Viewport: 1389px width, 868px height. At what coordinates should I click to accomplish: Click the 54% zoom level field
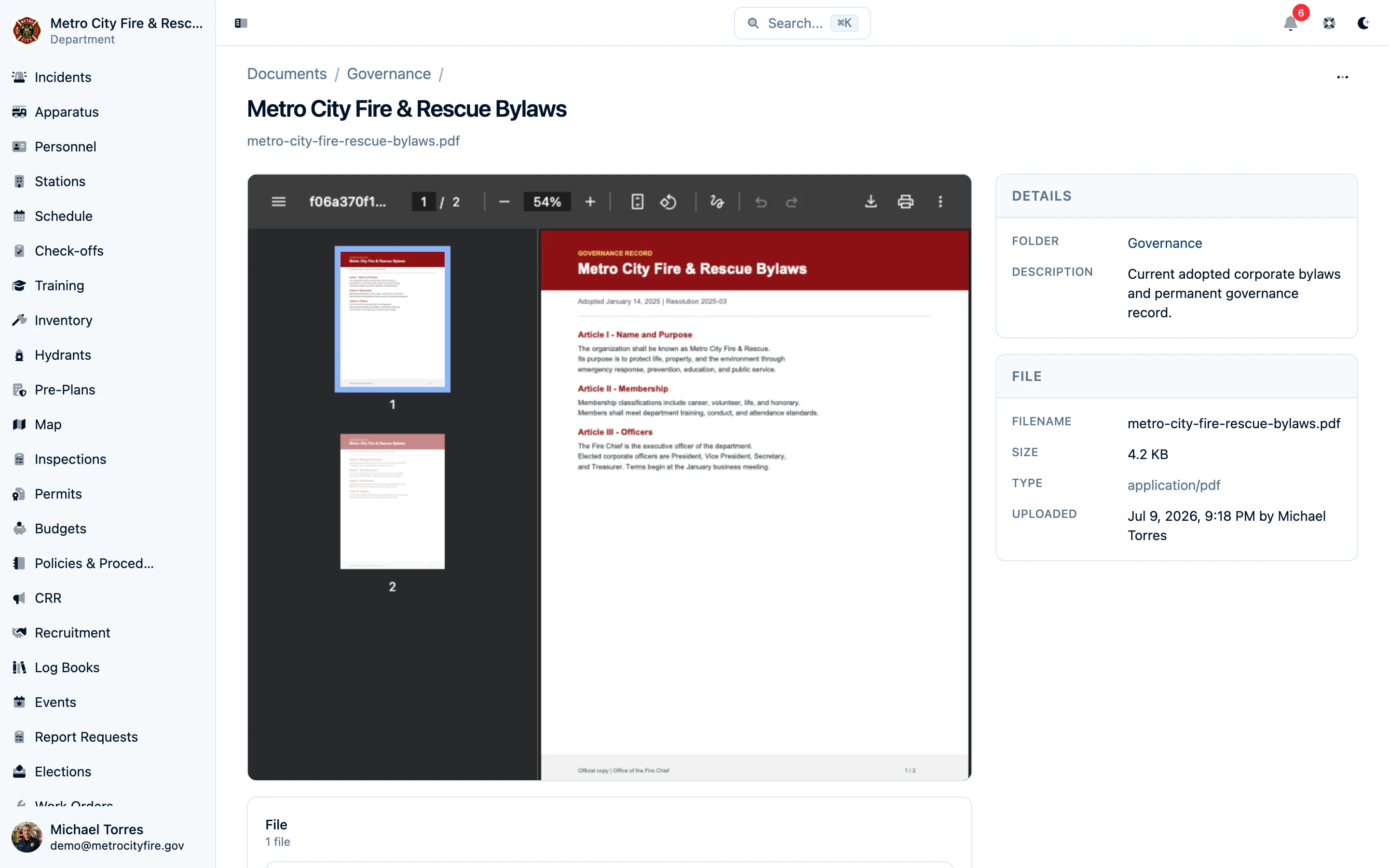546,202
